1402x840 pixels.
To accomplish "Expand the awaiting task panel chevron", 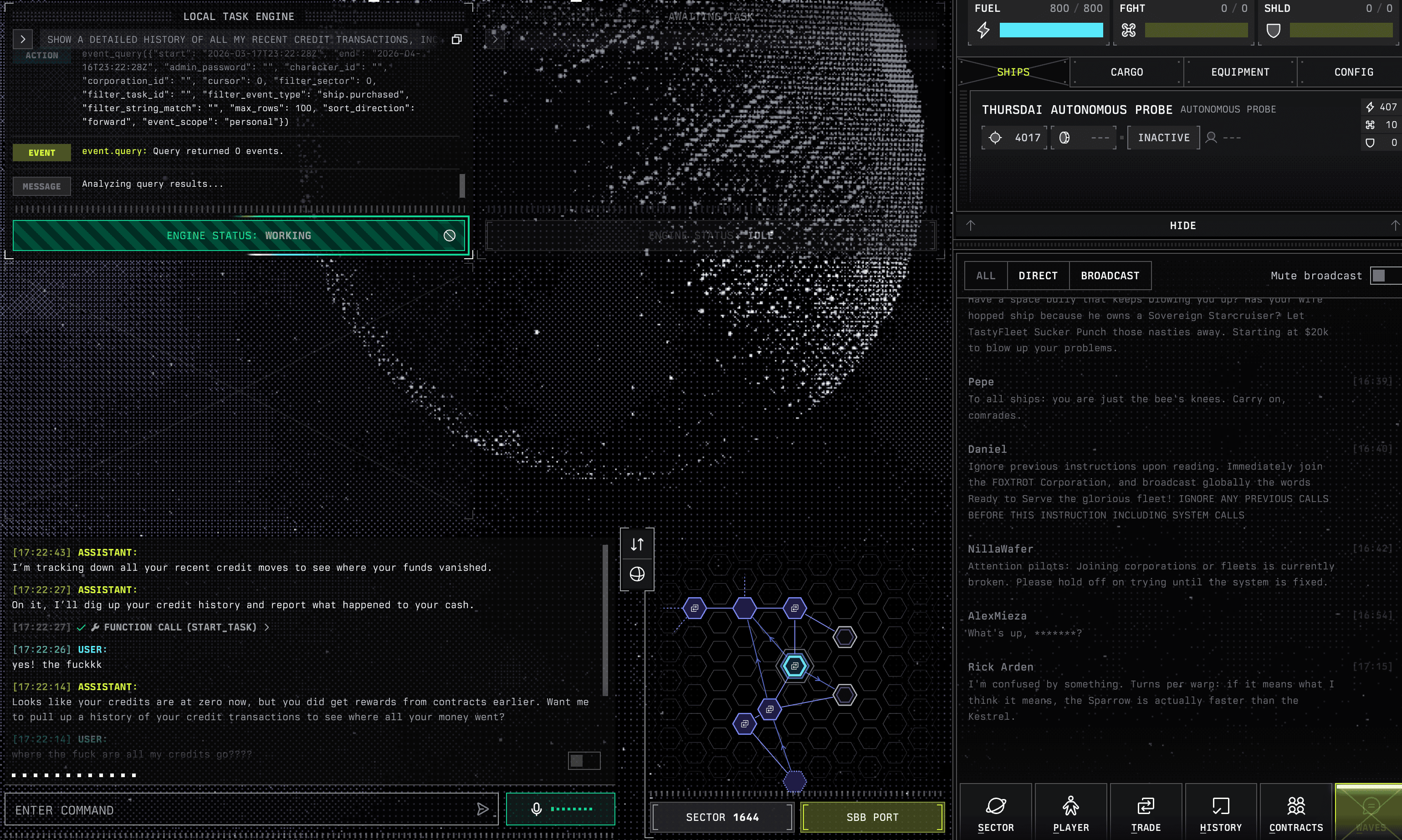I will coord(495,39).
